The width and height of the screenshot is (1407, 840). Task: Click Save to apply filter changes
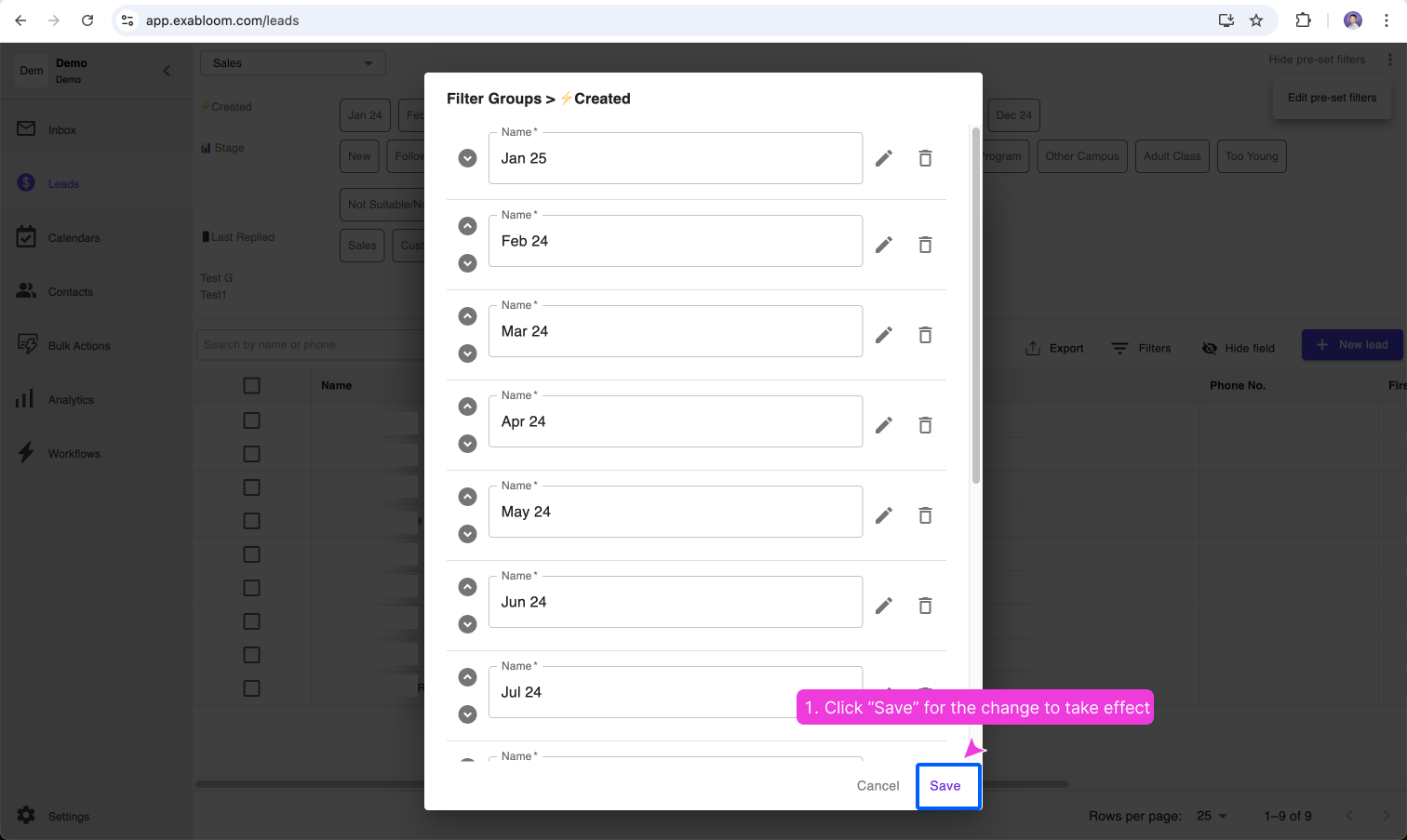(945, 786)
